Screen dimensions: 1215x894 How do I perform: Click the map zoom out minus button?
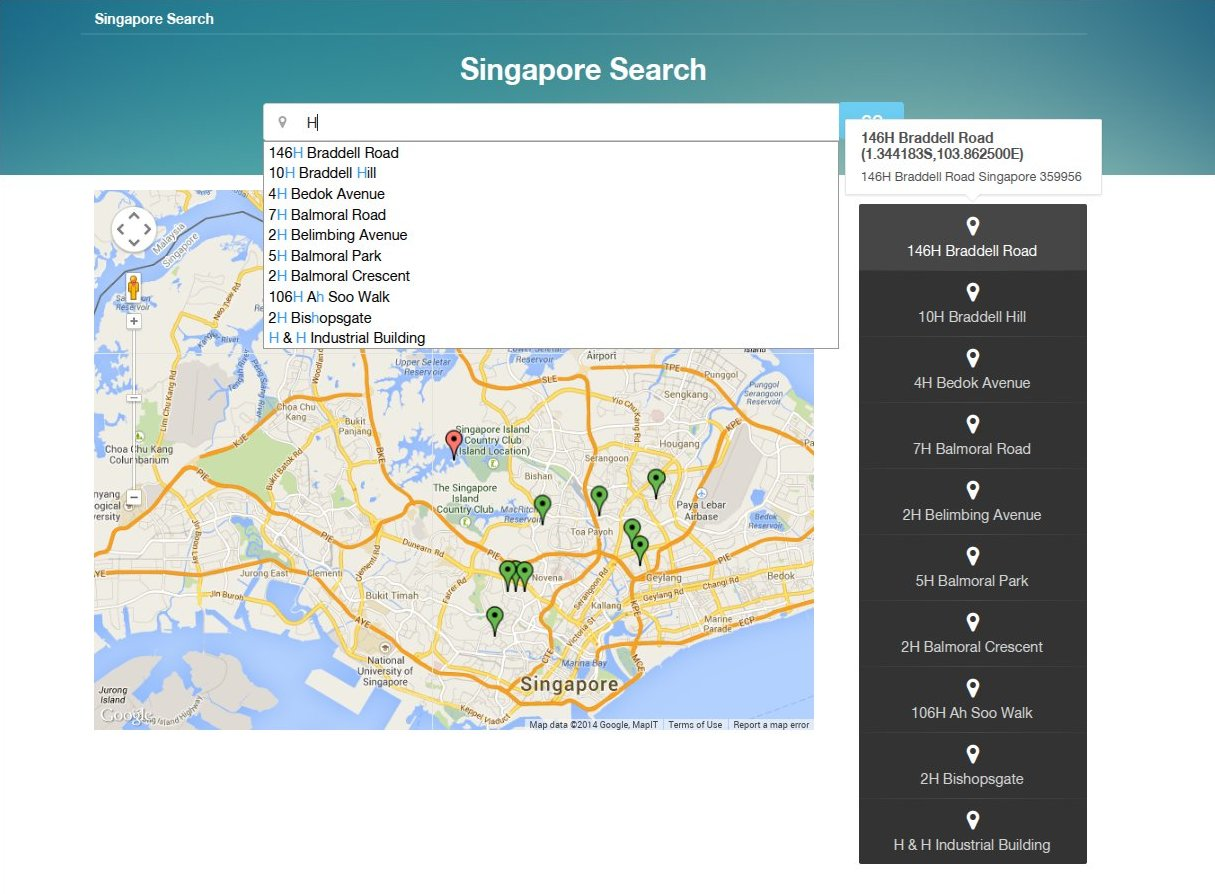click(134, 497)
